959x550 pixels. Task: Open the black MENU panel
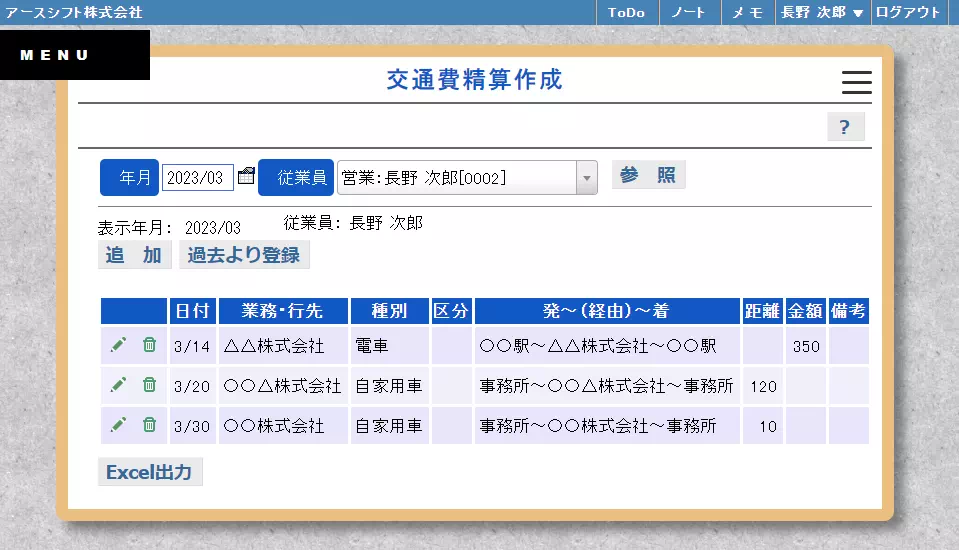tap(75, 55)
